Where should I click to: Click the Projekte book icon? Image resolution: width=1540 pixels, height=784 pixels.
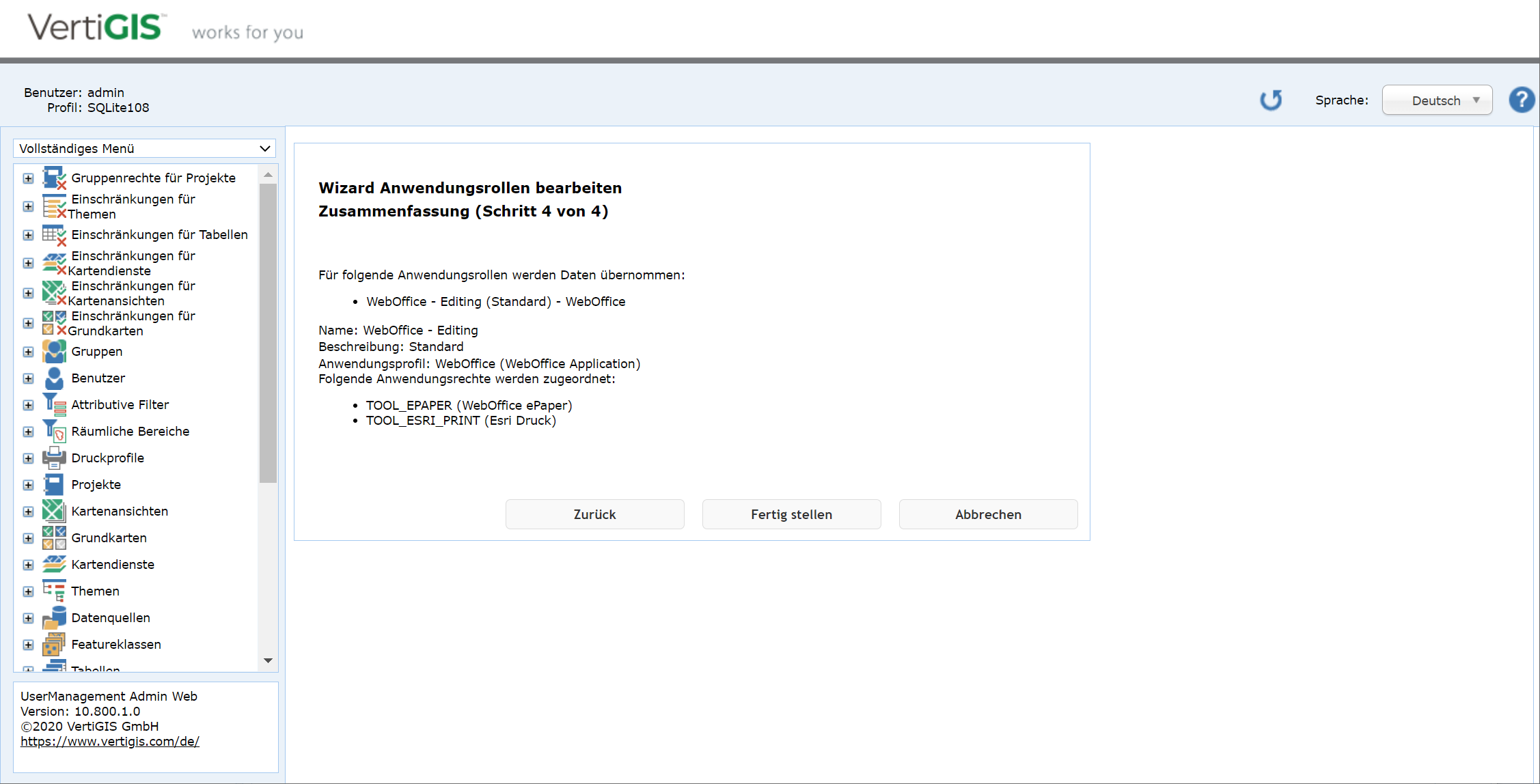55,484
